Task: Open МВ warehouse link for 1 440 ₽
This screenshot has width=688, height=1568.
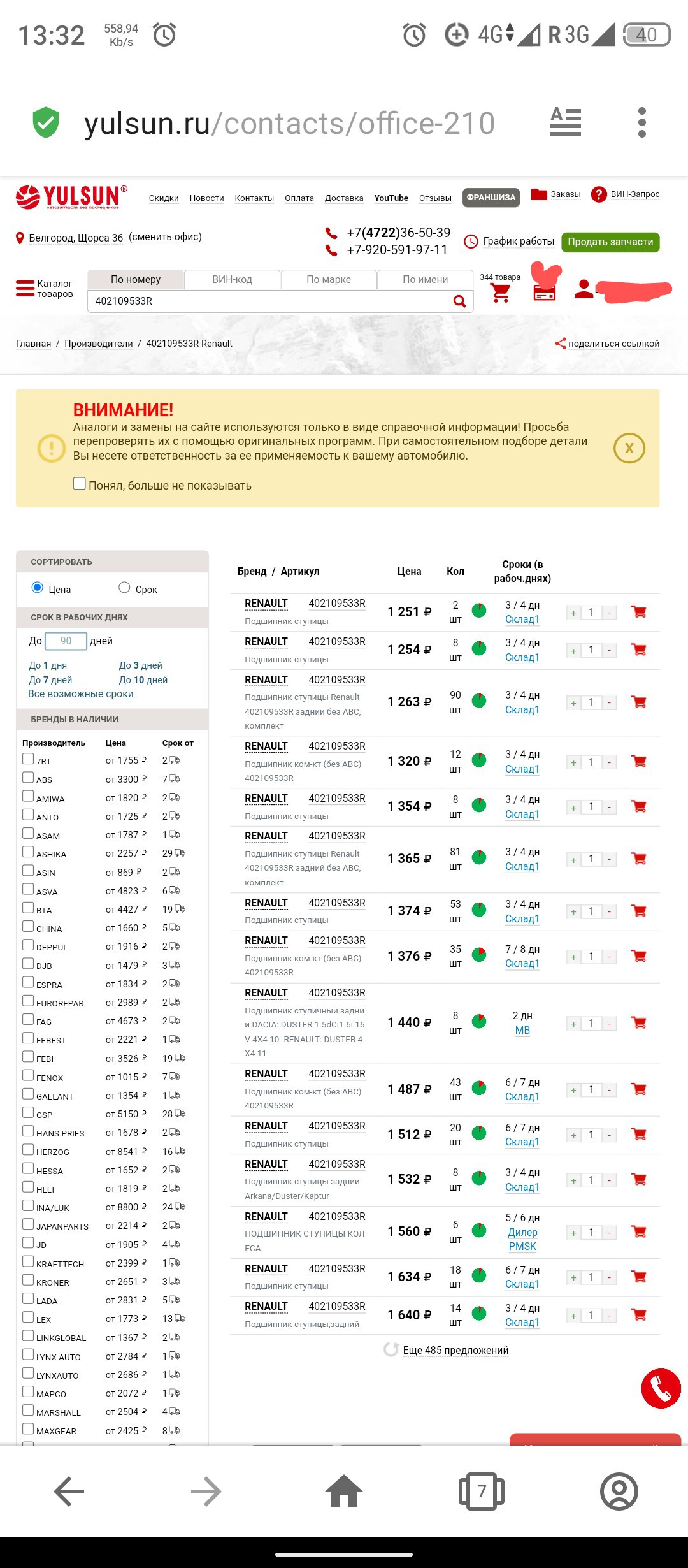Action: (x=522, y=1030)
